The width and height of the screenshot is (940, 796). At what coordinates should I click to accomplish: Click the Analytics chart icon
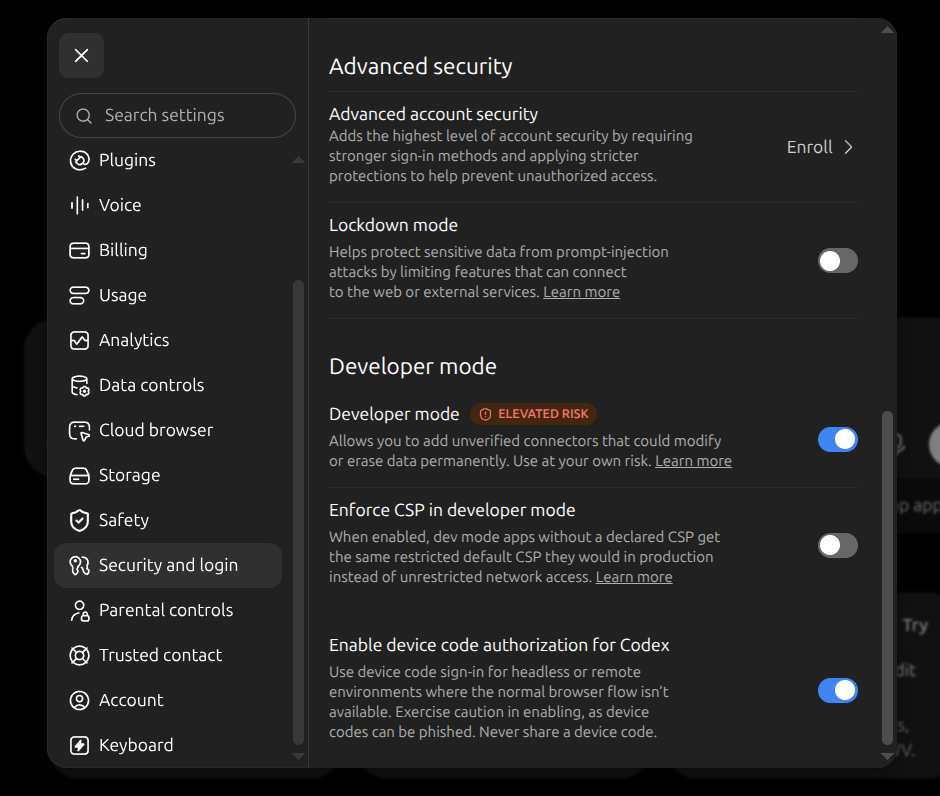coord(80,340)
